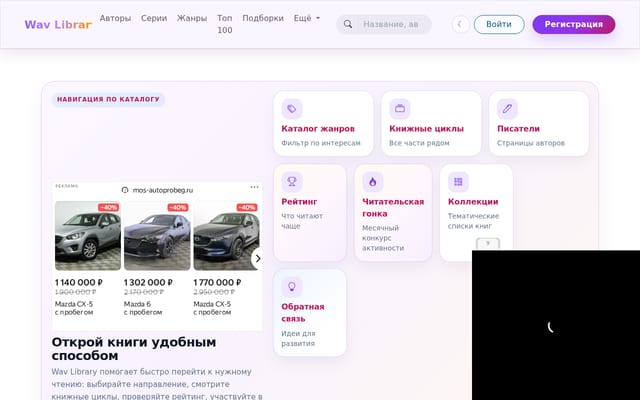This screenshot has height=400, width=640.
Task: Open the Авторы menu item
Action: tap(115, 18)
